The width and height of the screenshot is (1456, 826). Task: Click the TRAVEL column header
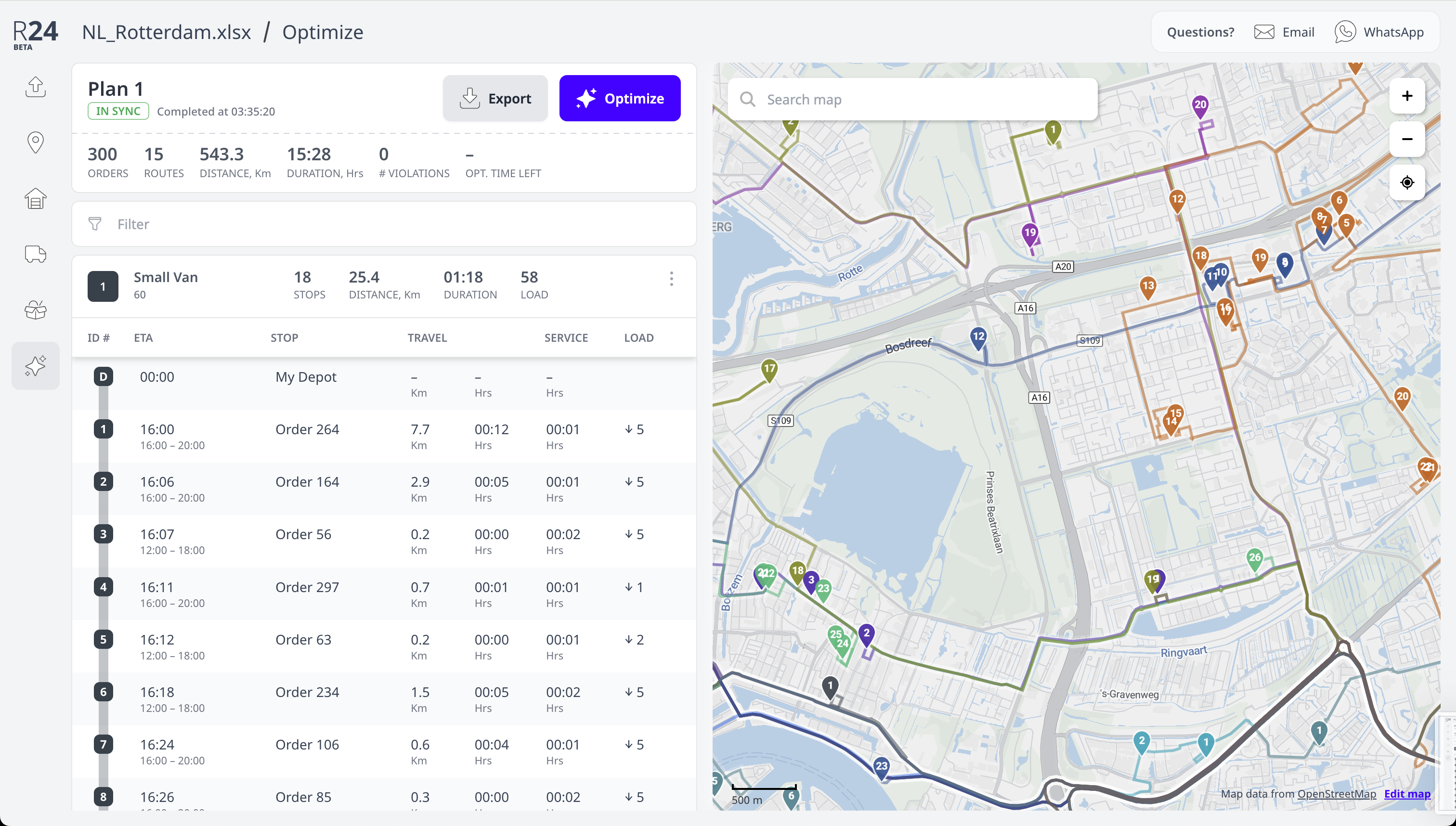point(427,338)
